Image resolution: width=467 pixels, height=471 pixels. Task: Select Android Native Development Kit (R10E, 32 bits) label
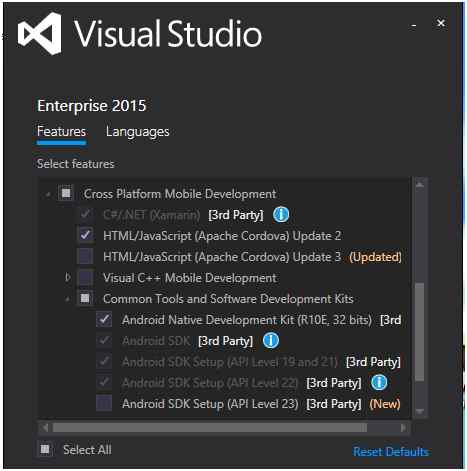tap(247, 320)
